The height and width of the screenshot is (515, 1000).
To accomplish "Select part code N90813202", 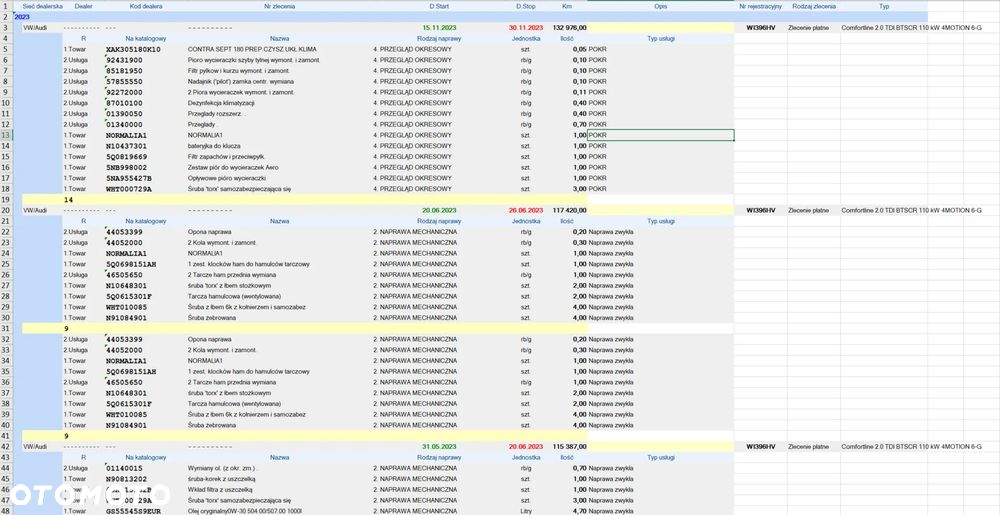I will (126, 479).
